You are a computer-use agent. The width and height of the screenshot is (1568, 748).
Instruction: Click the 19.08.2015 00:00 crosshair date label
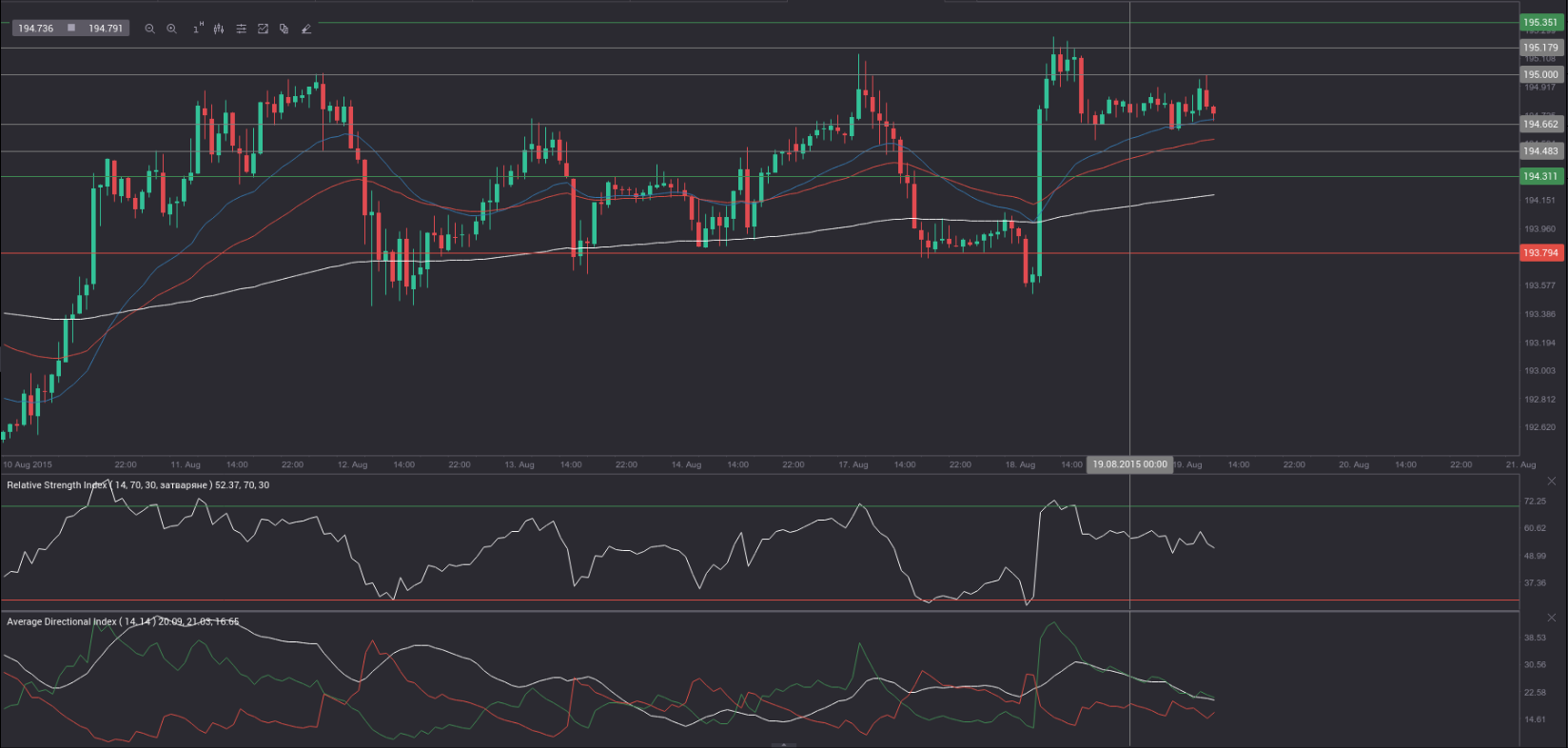click(x=1129, y=464)
